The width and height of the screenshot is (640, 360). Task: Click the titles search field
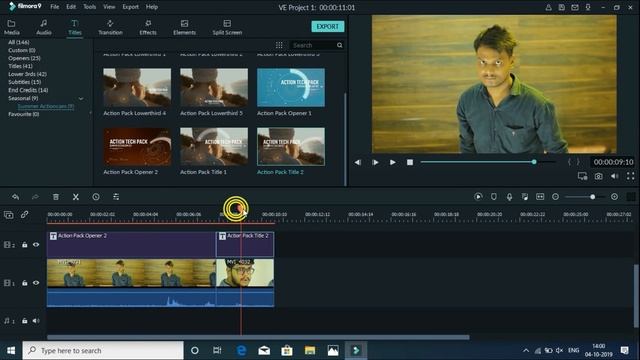click(x=313, y=45)
